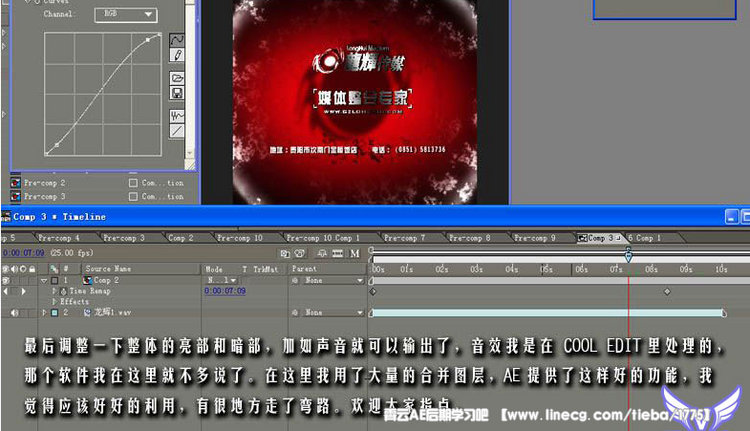Click the wav layer label color swatch
Screen dimensions: 750x431
55,312
